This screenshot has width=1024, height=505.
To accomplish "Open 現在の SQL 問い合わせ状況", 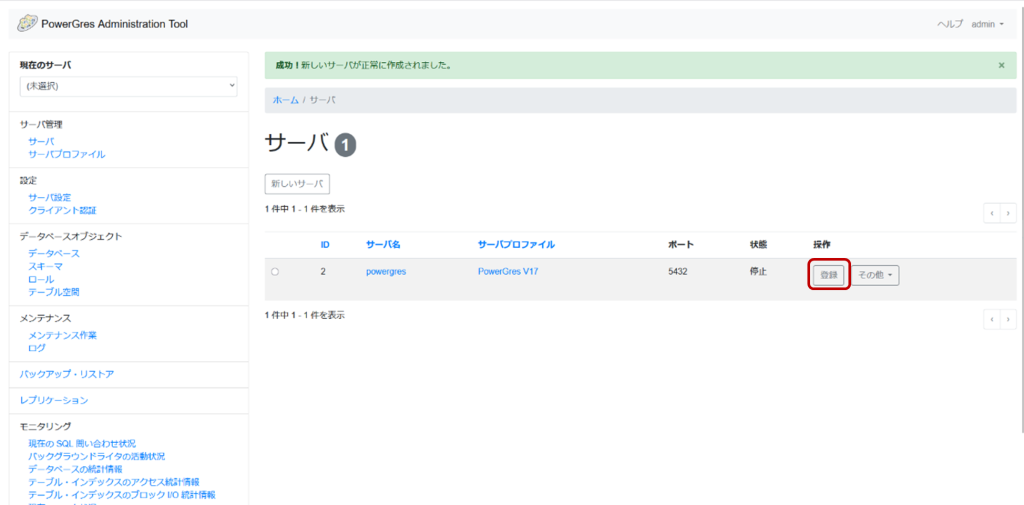I will pyautogui.click(x=82, y=444).
